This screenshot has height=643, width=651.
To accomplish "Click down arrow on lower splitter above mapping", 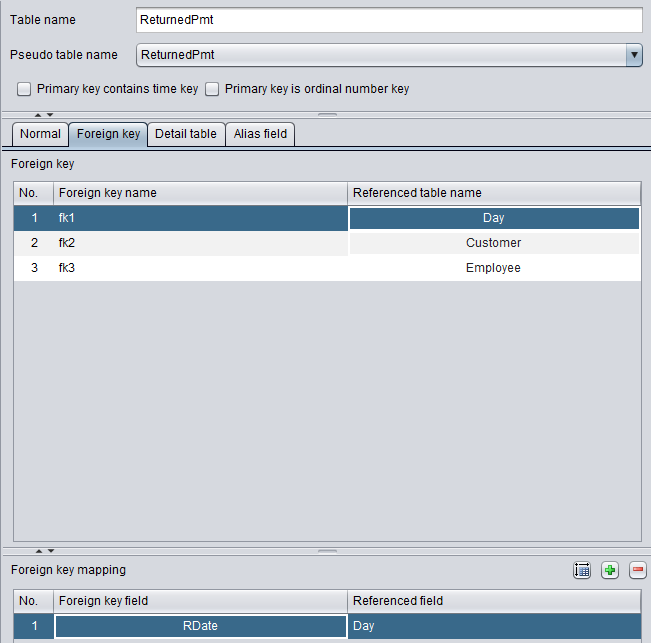I will click(x=50, y=551).
